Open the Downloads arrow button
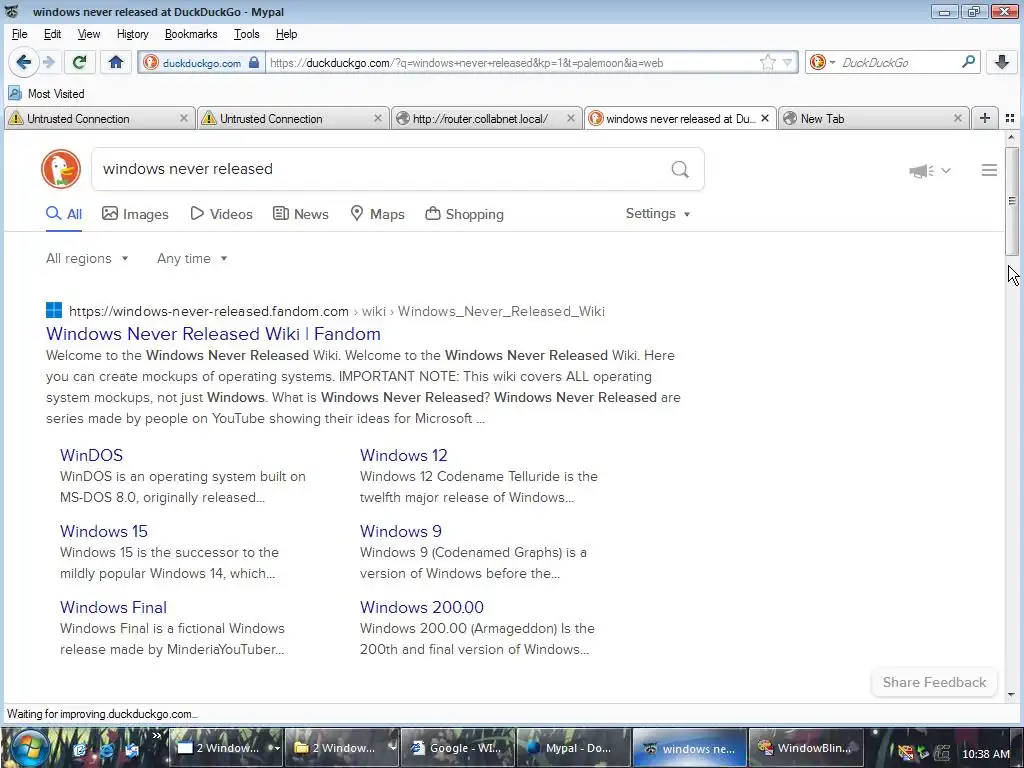The width and height of the screenshot is (1024, 768). pos(1002,63)
